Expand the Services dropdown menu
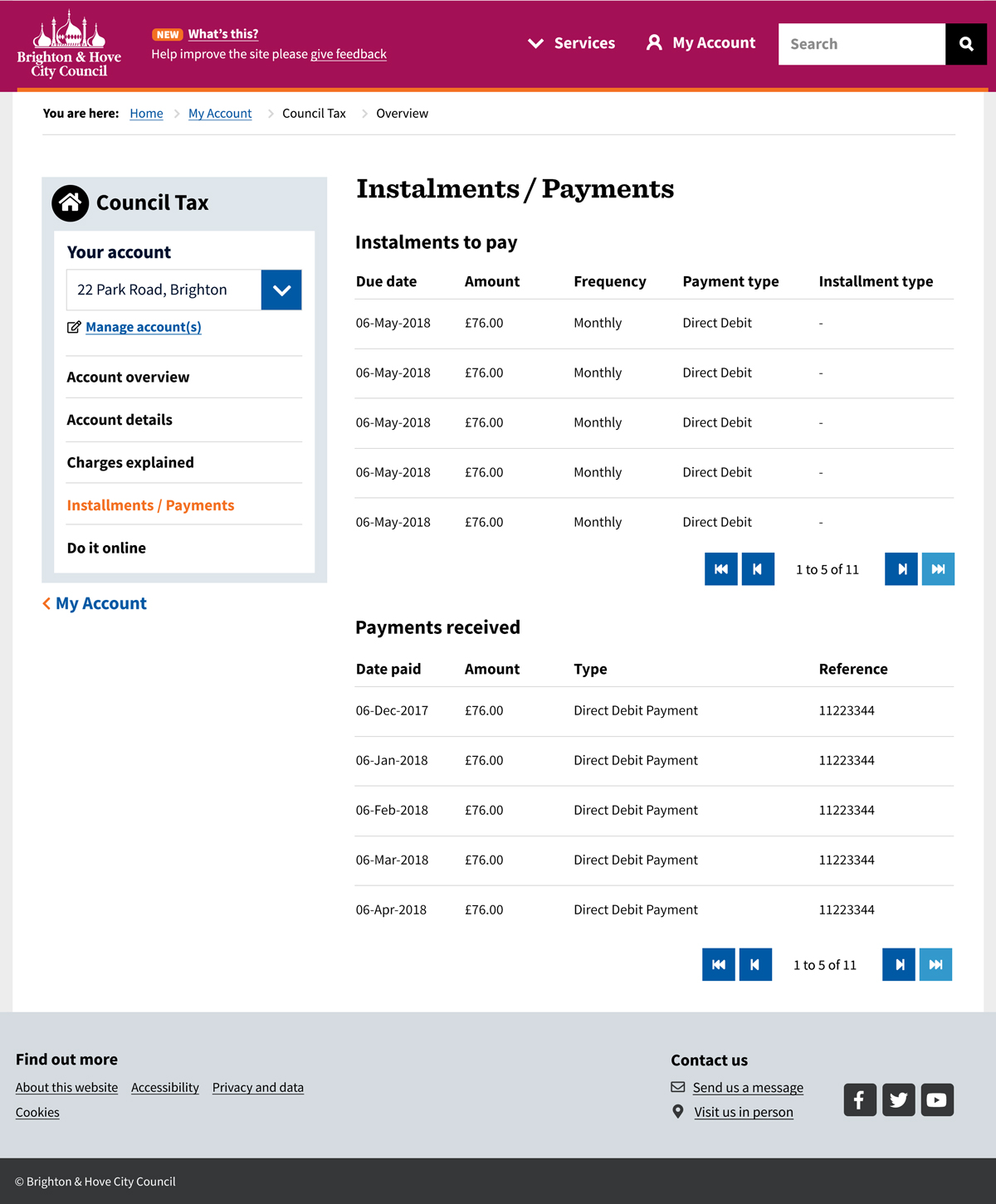The height and width of the screenshot is (1204, 996). click(x=572, y=43)
